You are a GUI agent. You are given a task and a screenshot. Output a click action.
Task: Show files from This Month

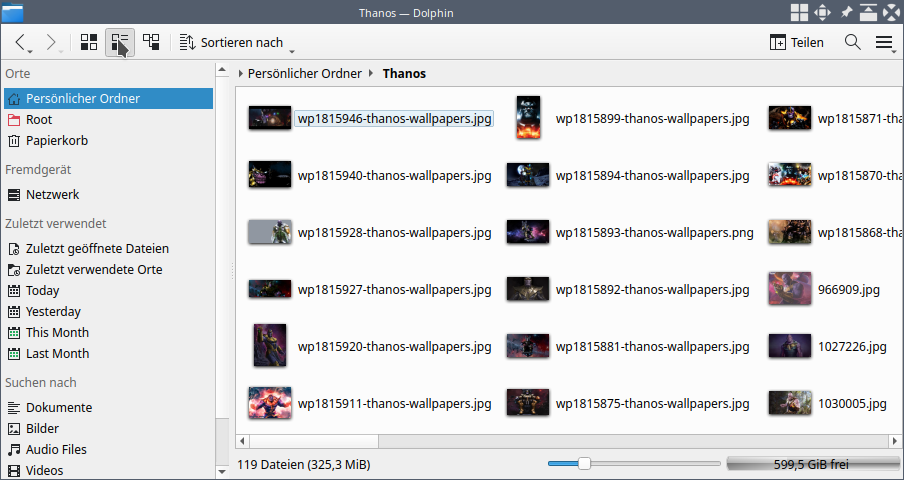[x=108, y=332]
